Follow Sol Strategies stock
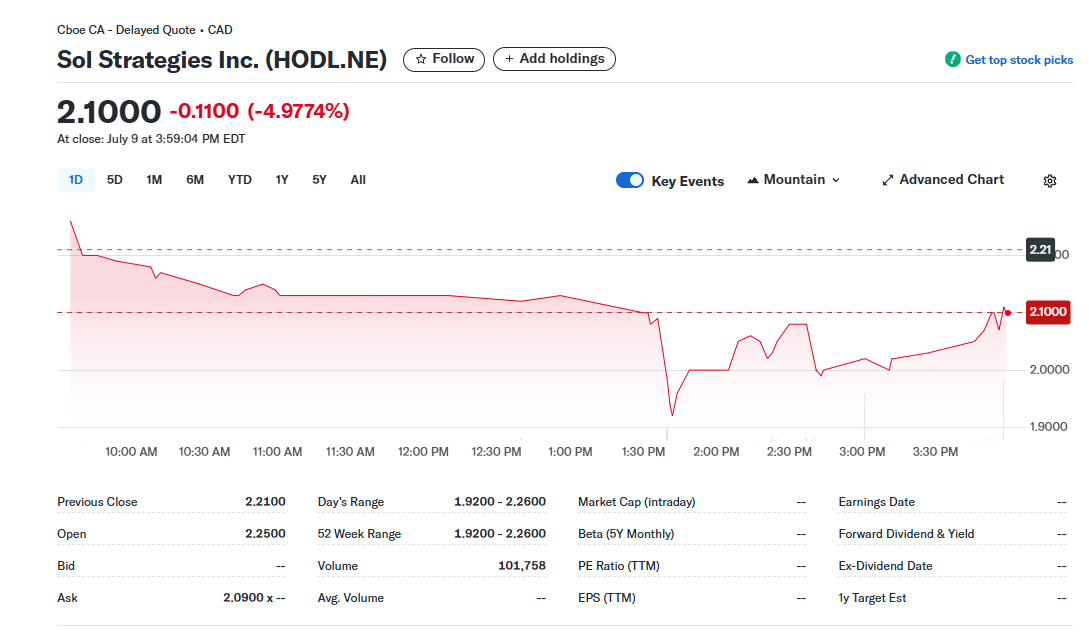This screenshot has width=1092, height=637. (444, 59)
